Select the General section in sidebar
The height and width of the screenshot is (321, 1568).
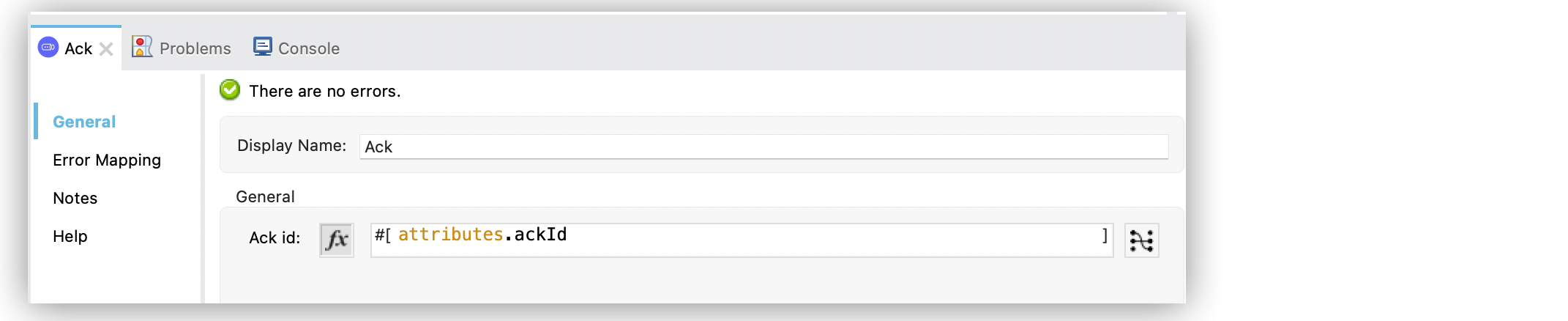84,122
